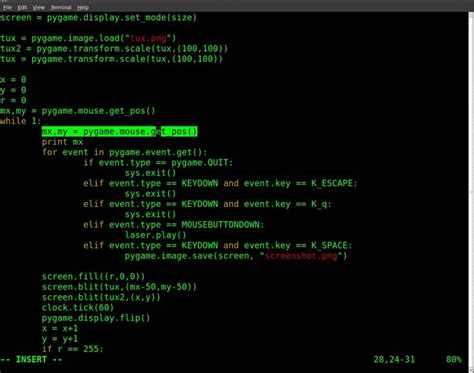
Task: Click the '28,24-31' cursor position indicator
Action: click(x=394, y=360)
